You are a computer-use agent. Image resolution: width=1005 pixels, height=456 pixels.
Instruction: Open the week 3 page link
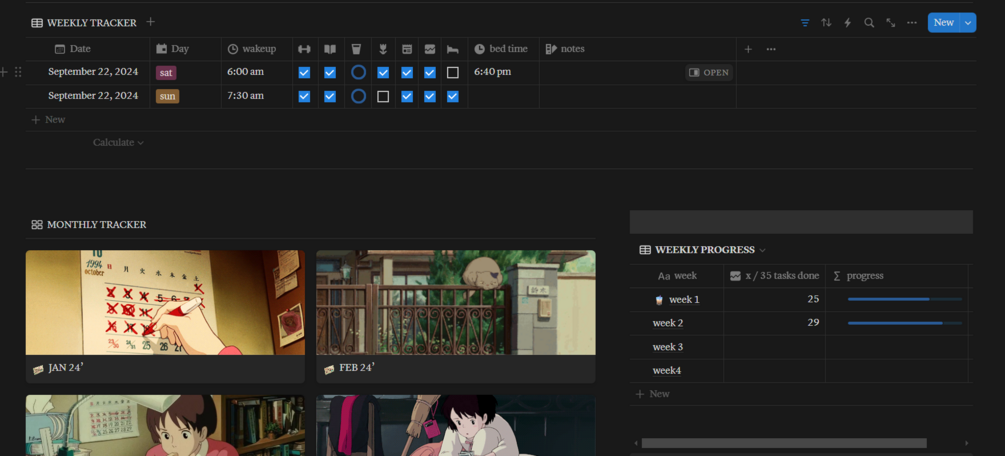(x=668, y=347)
